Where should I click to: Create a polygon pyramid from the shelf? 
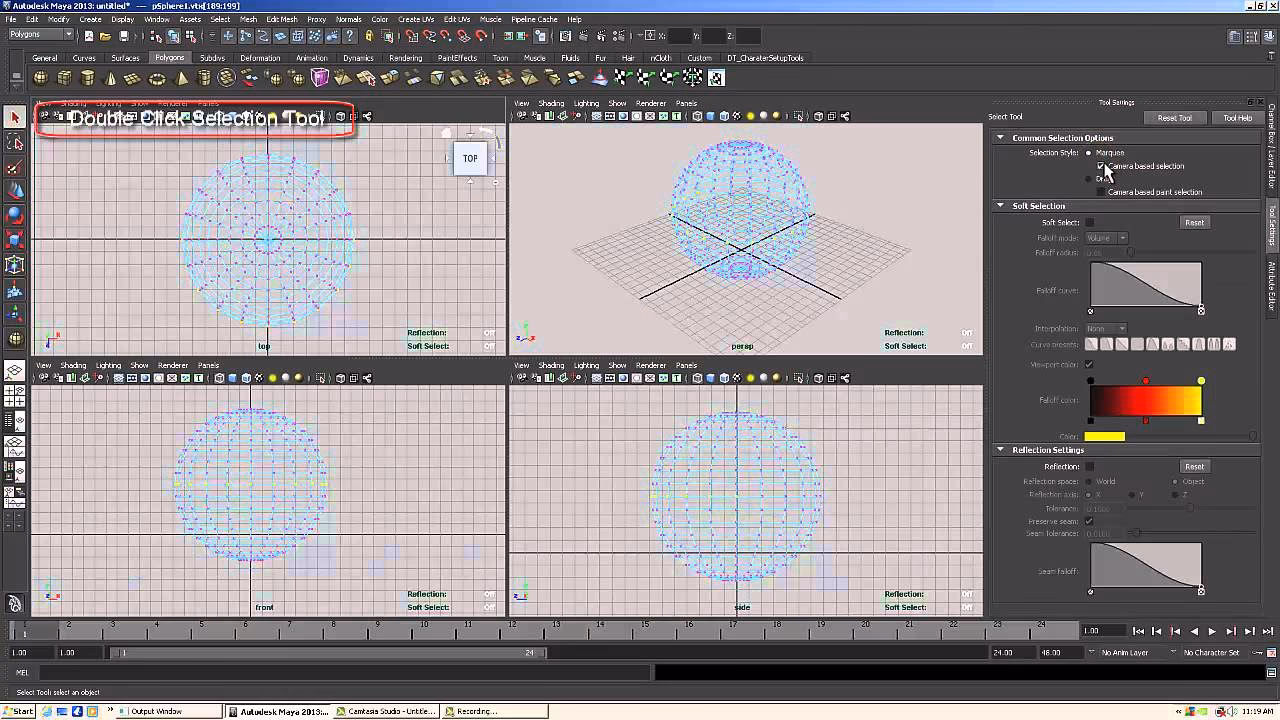click(x=181, y=78)
